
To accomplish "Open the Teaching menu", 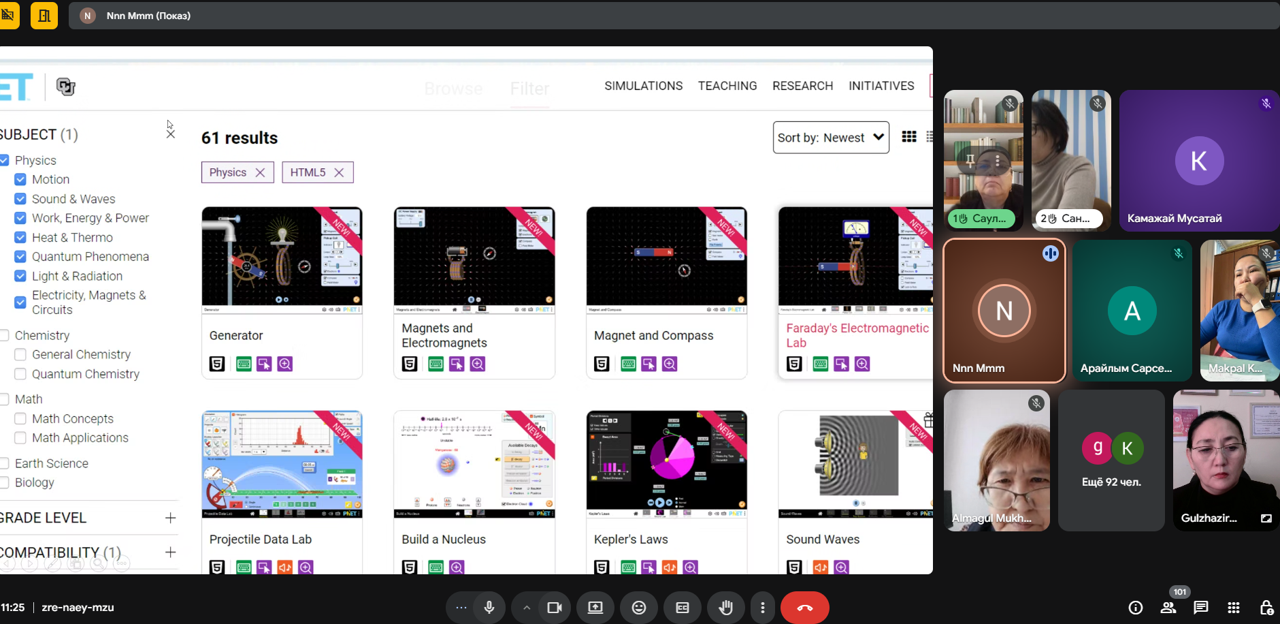I will point(727,86).
